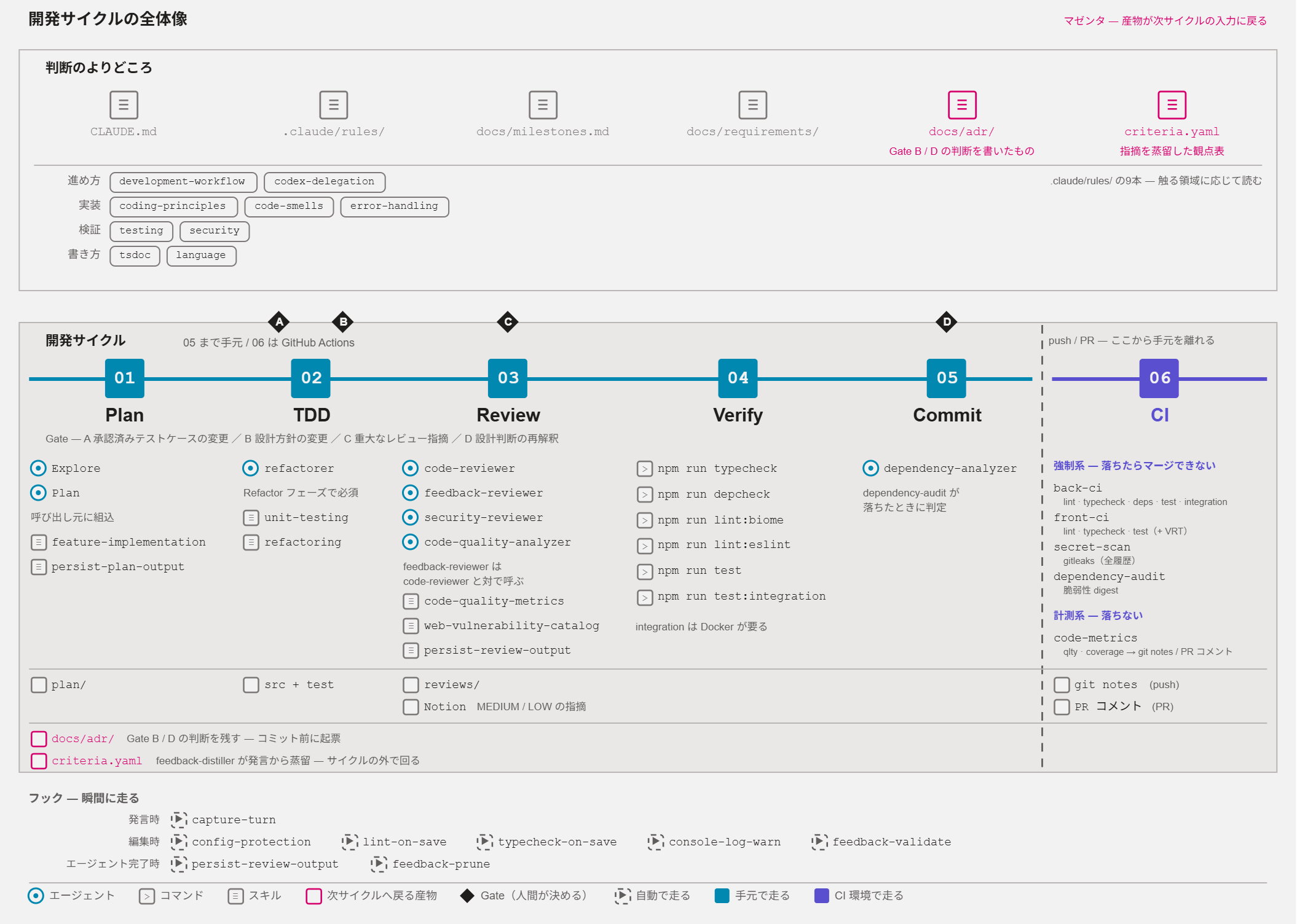This screenshot has height=924, width=1297.
Task: Click the git notes output box icon
Action: pyautogui.click(x=1062, y=685)
